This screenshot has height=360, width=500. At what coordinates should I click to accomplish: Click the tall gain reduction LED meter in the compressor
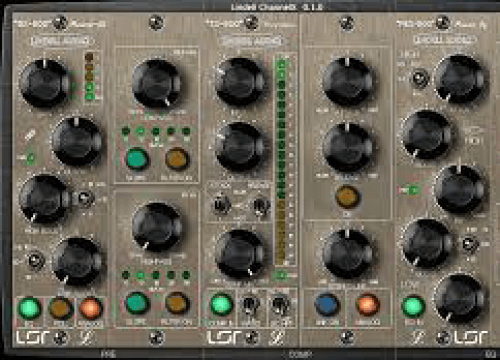(282, 162)
